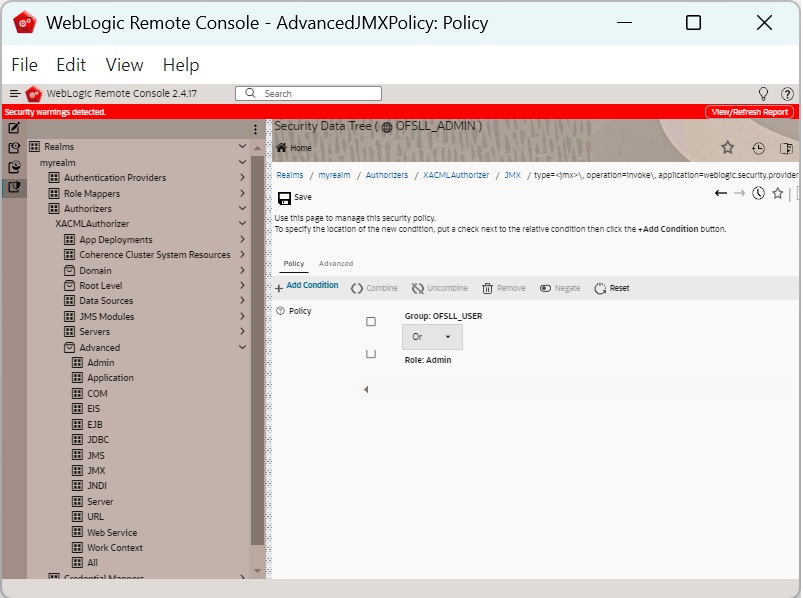Bookmark page with banner star icon
The width and height of the screenshot is (803, 598).
pyautogui.click(x=727, y=148)
